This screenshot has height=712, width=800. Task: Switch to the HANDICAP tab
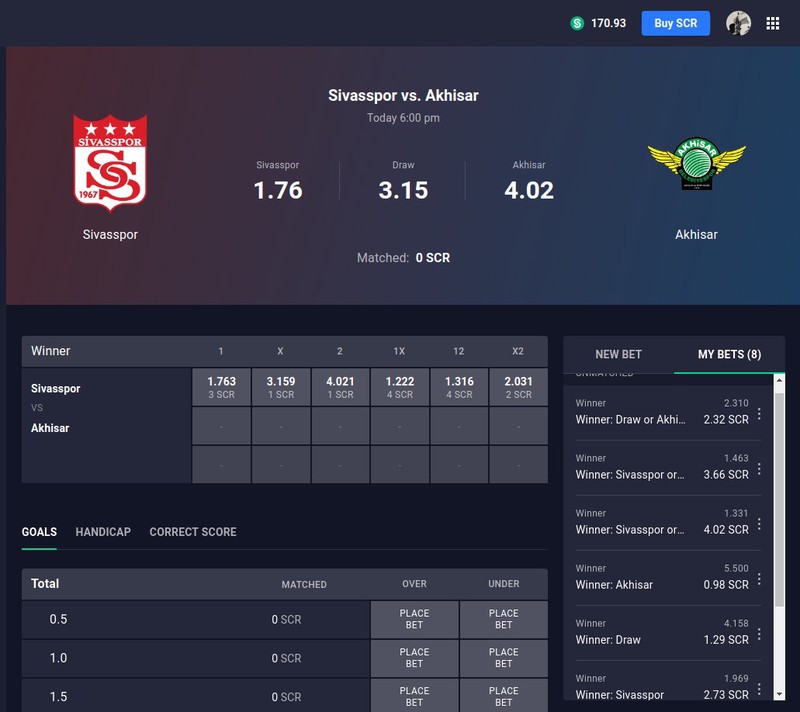(x=103, y=532)
